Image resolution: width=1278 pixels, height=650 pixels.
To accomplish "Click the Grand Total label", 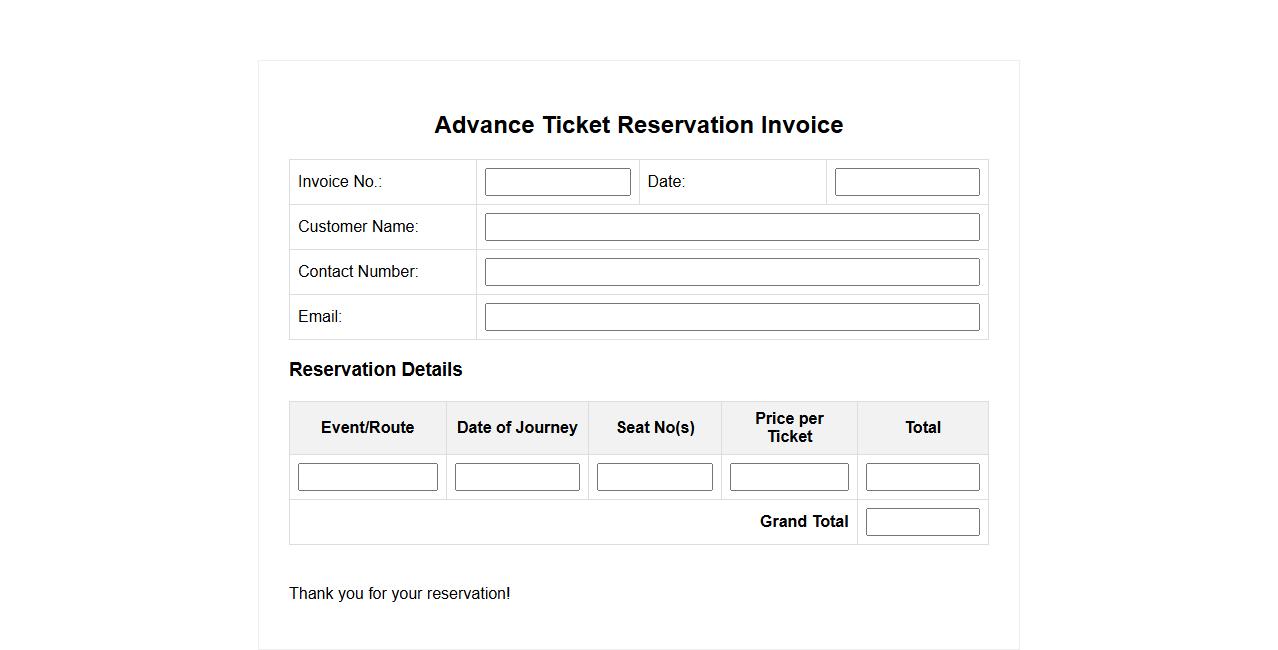I will point(803,522).
